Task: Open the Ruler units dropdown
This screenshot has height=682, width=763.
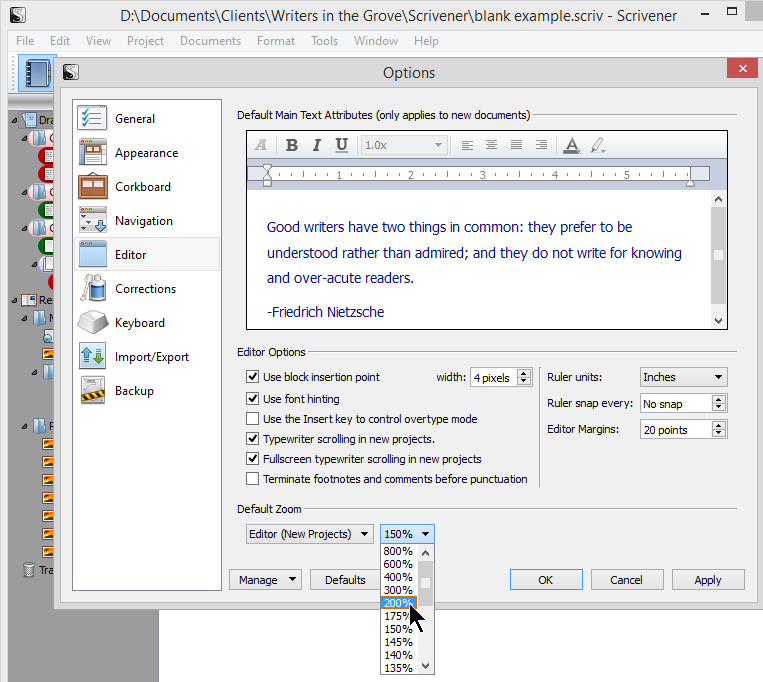Action: [683, 377]
